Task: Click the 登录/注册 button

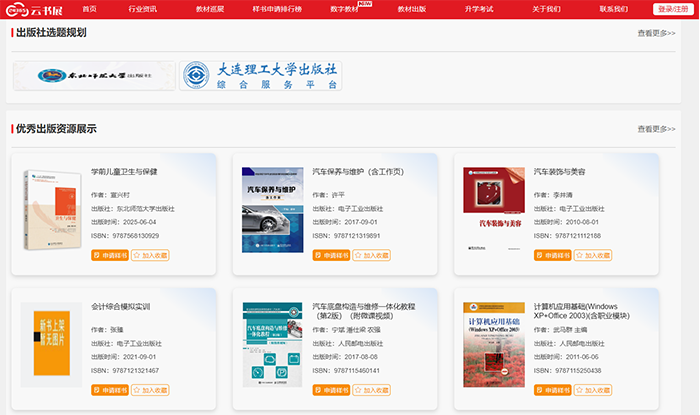Action: coord(675,9)
